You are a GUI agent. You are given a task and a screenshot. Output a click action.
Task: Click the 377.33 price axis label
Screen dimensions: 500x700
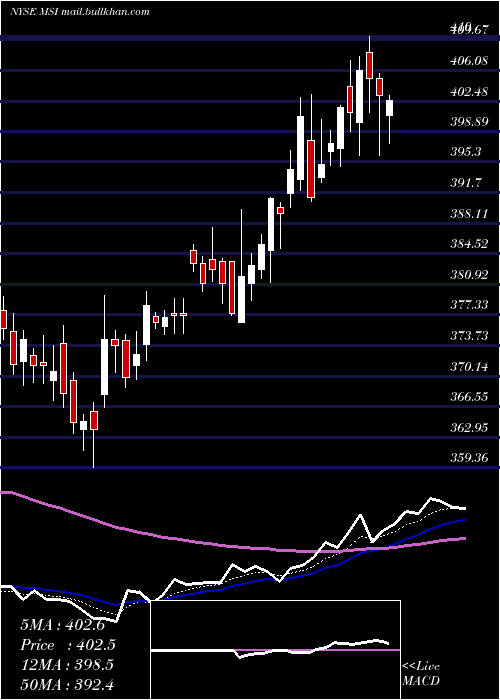469,305
